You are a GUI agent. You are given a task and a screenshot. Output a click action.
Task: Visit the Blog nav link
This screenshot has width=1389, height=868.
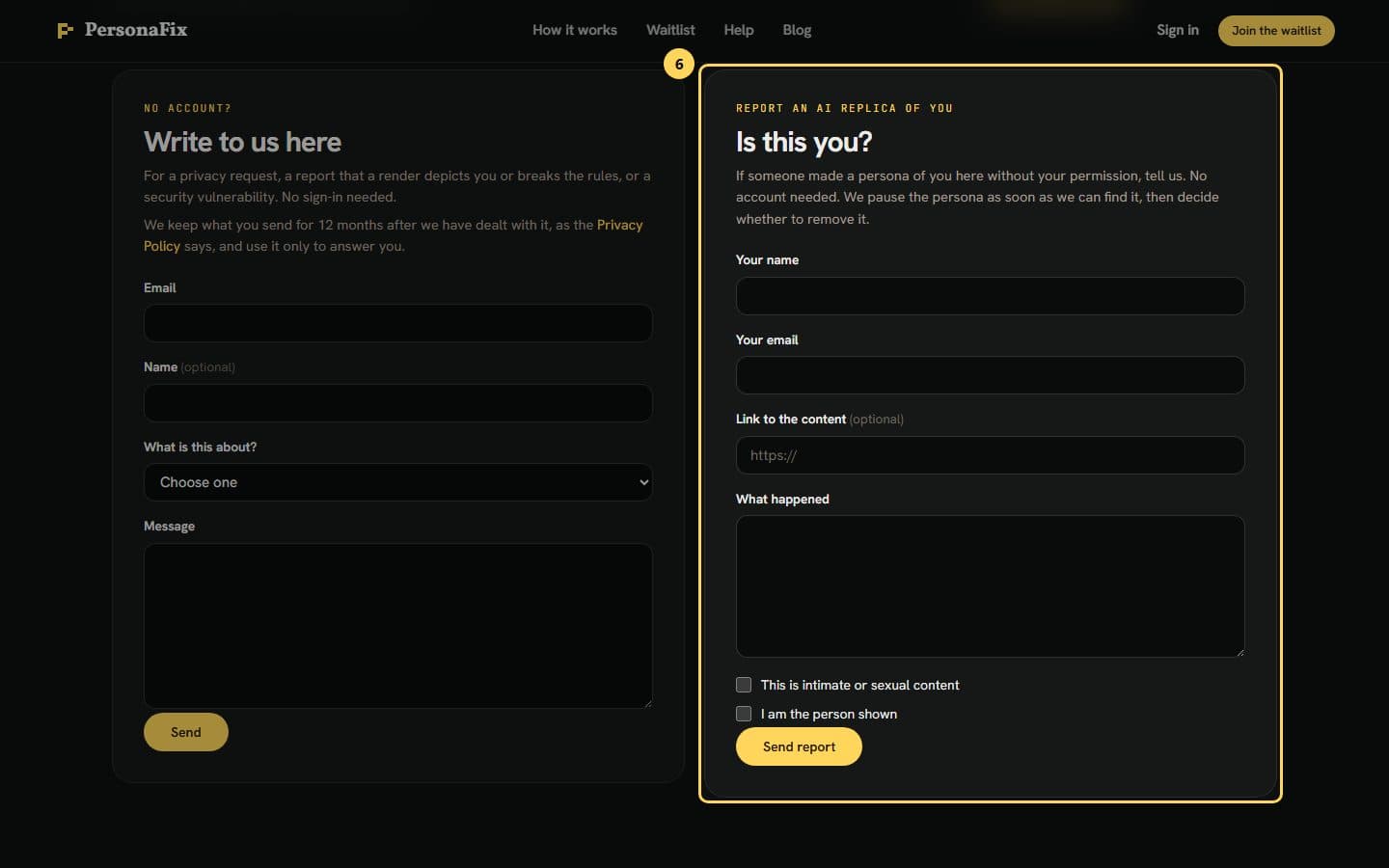[x=797, y=30]
